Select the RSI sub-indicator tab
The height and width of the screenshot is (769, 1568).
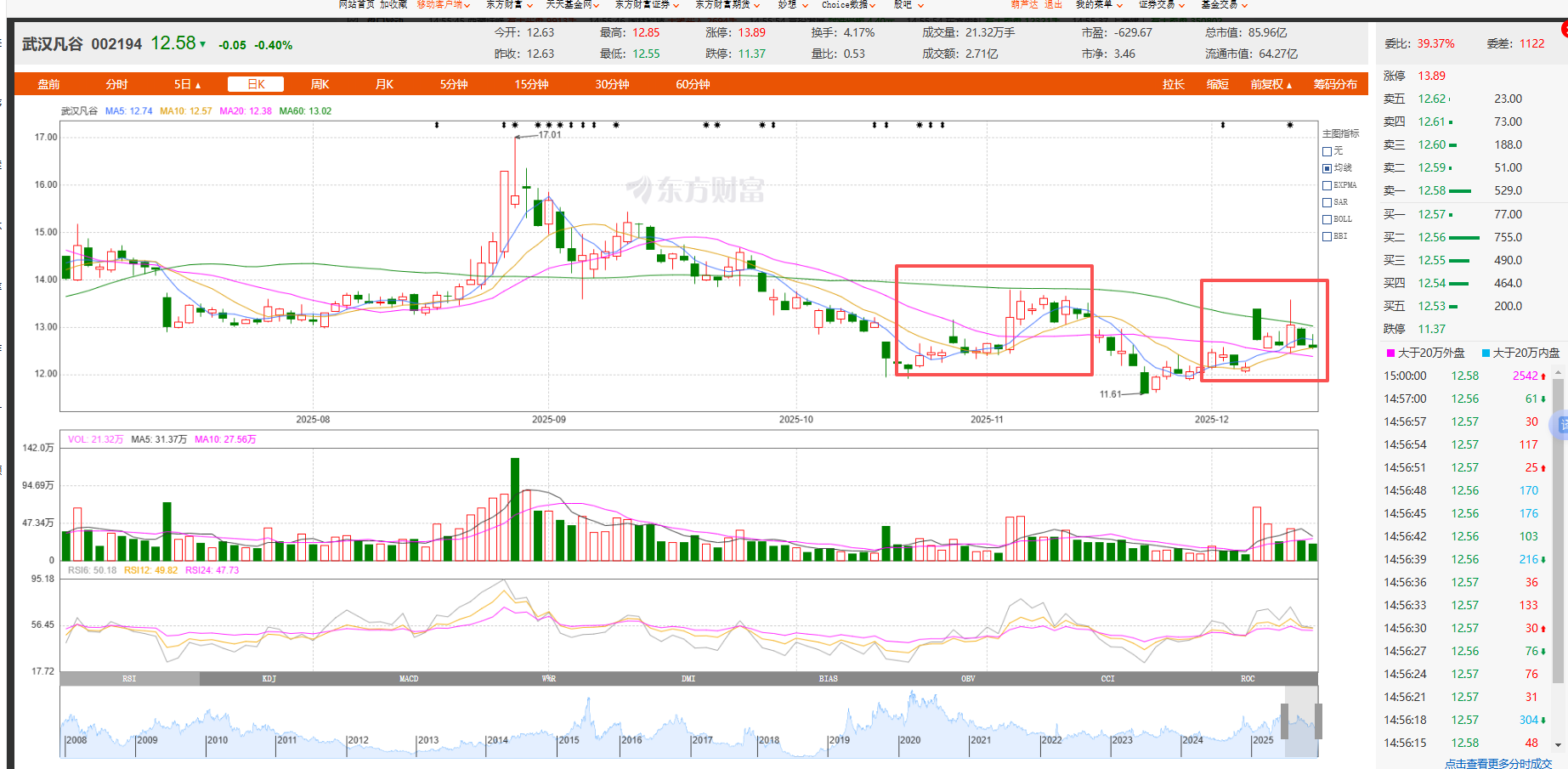click(x=129, y=678)
